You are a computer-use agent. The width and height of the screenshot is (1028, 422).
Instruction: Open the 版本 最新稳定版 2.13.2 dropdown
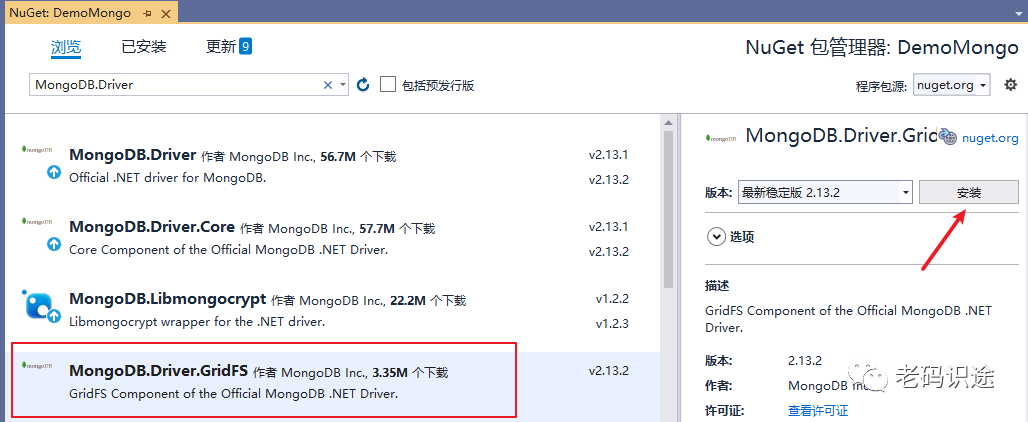click(x=825, y=193)
